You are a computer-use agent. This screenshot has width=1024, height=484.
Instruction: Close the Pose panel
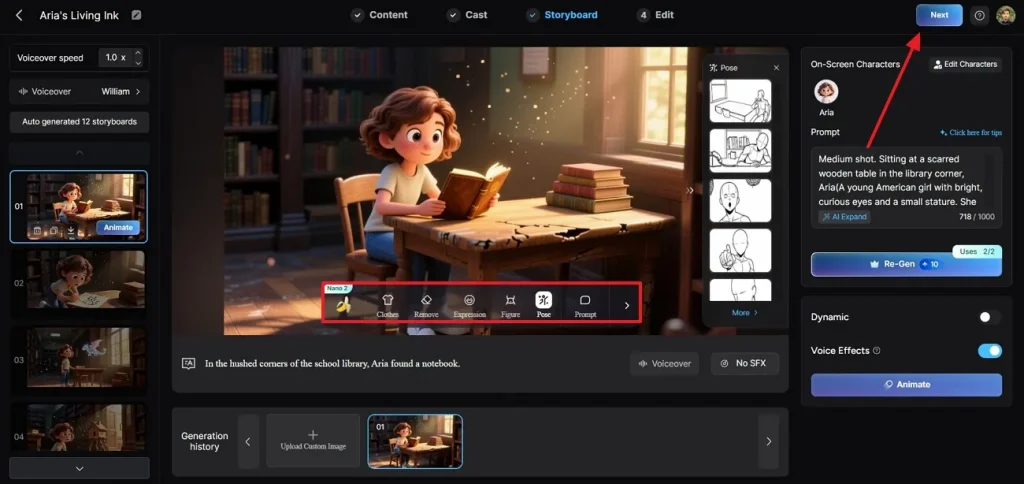(x=776, y=68)
